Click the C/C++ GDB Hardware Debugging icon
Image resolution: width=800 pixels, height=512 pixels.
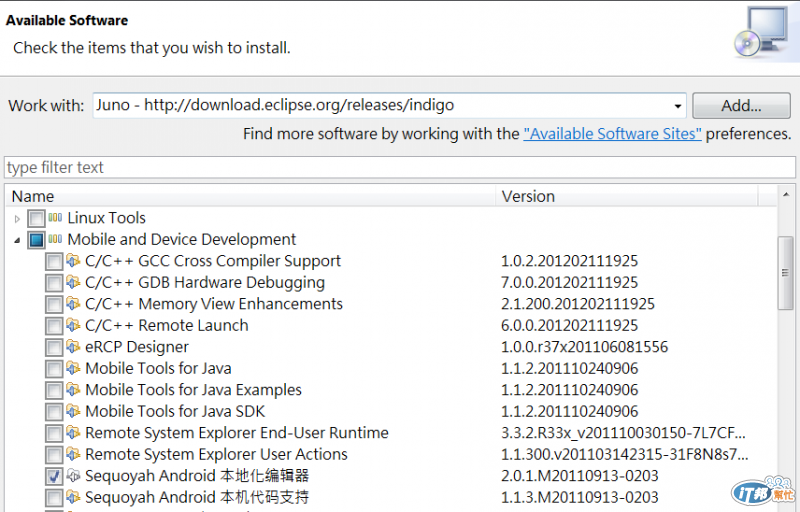pos(73,283)
